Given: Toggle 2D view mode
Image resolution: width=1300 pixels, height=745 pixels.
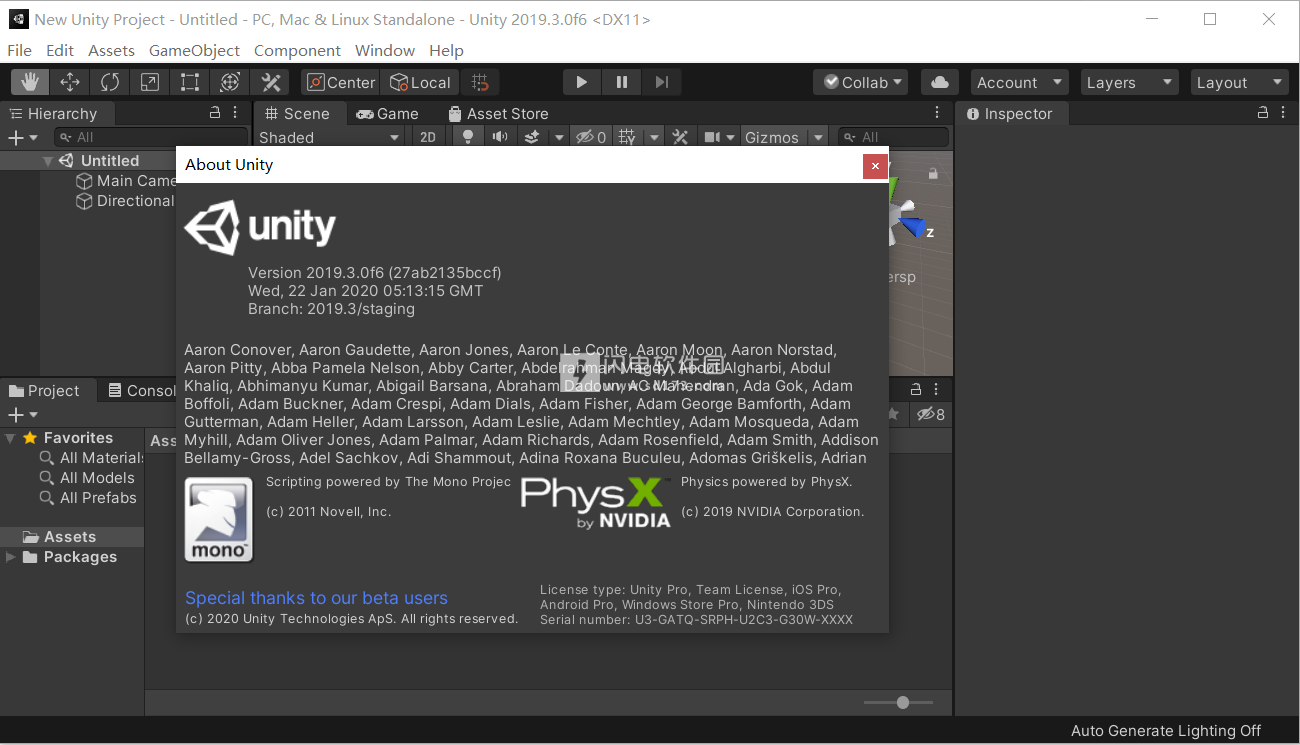Looking at the screenshot, I should point(428,137).
